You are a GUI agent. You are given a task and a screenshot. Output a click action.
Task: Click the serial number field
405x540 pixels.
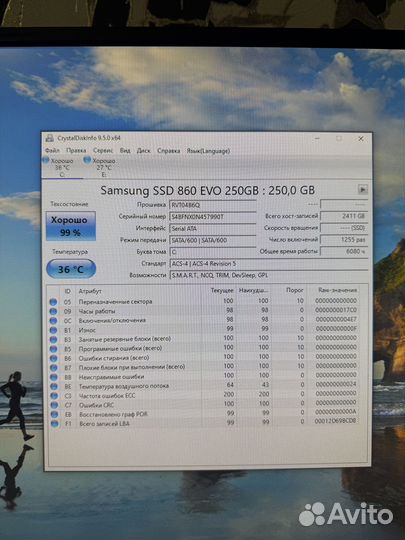(212, 217)
